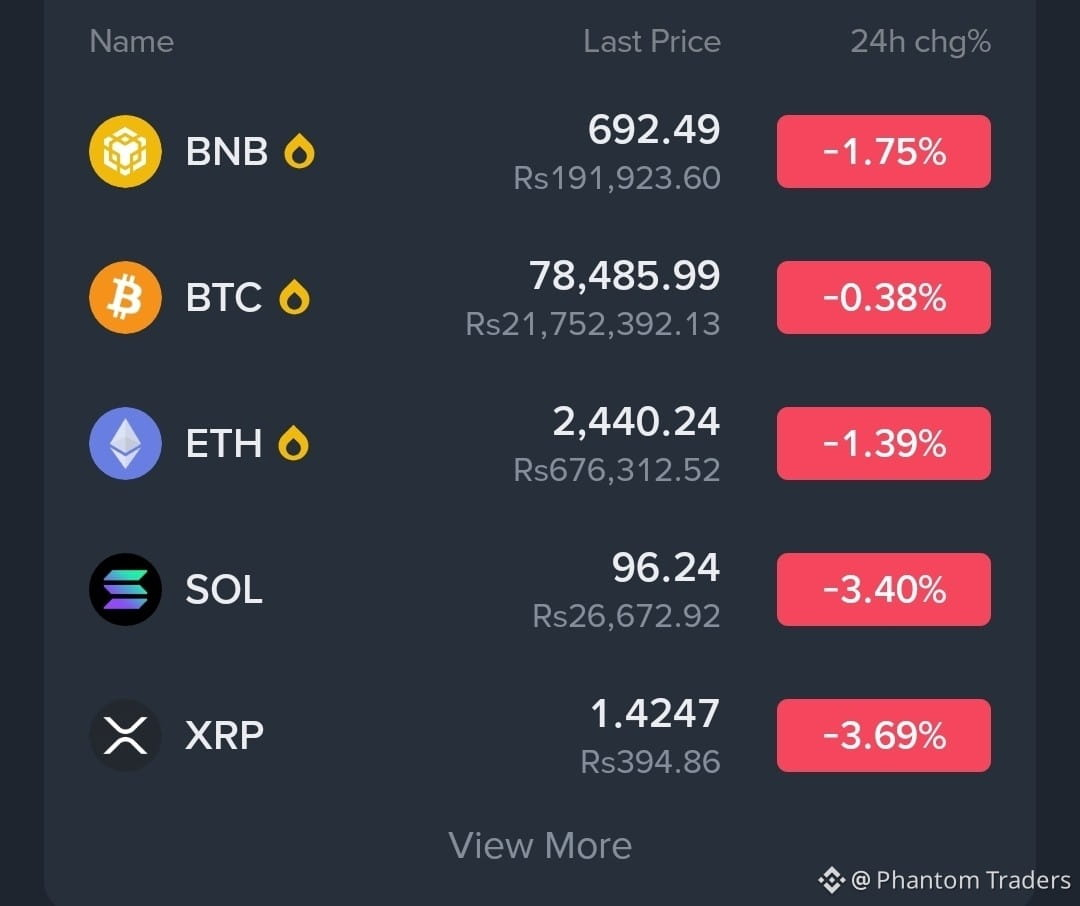Tap the XRP logo icon
Image resolution: width=1080 pixels, height=906 pixels.
[x=125, y=735]
